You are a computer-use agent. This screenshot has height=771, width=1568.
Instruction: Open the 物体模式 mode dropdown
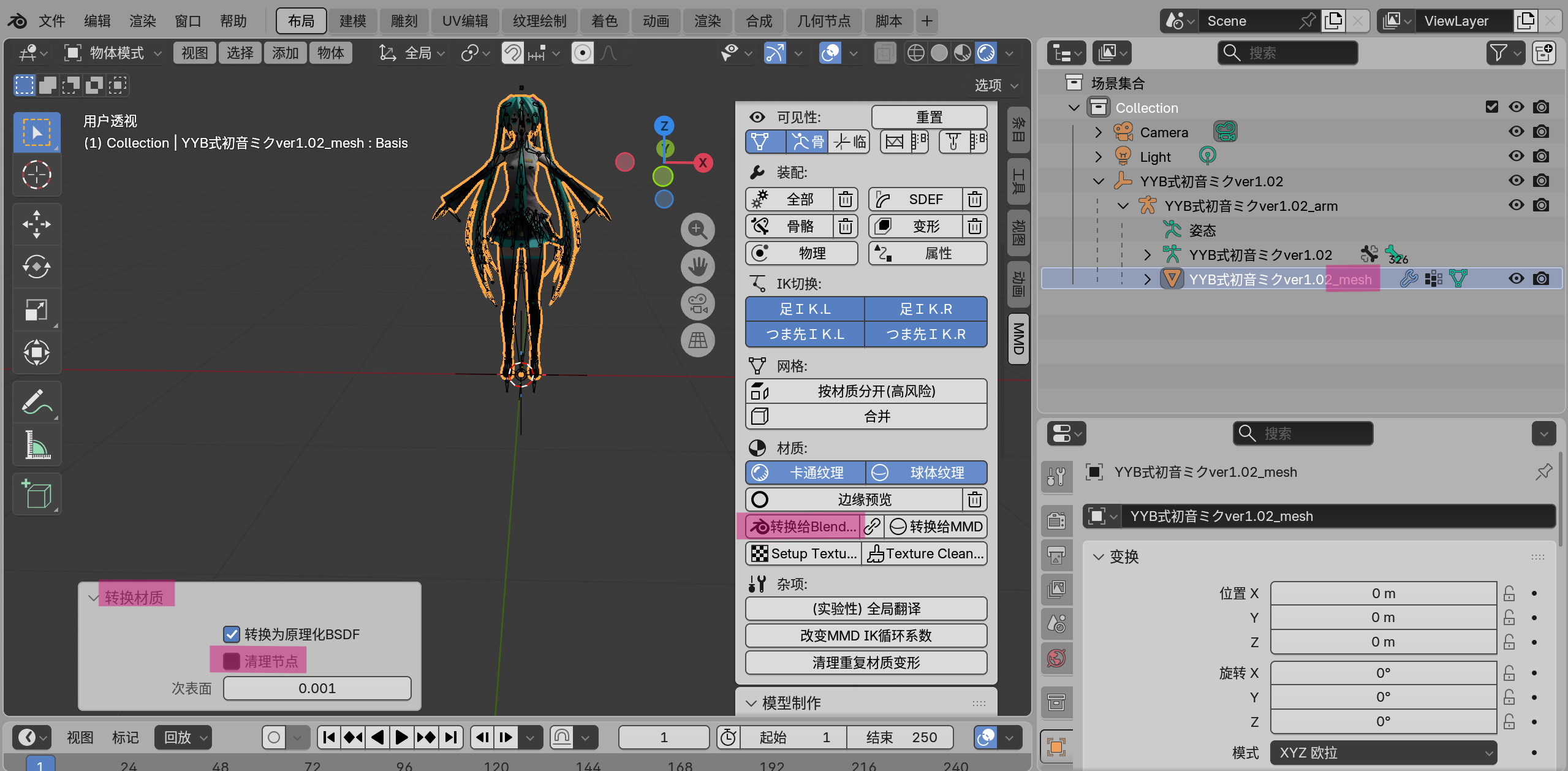tap(115, 53)
